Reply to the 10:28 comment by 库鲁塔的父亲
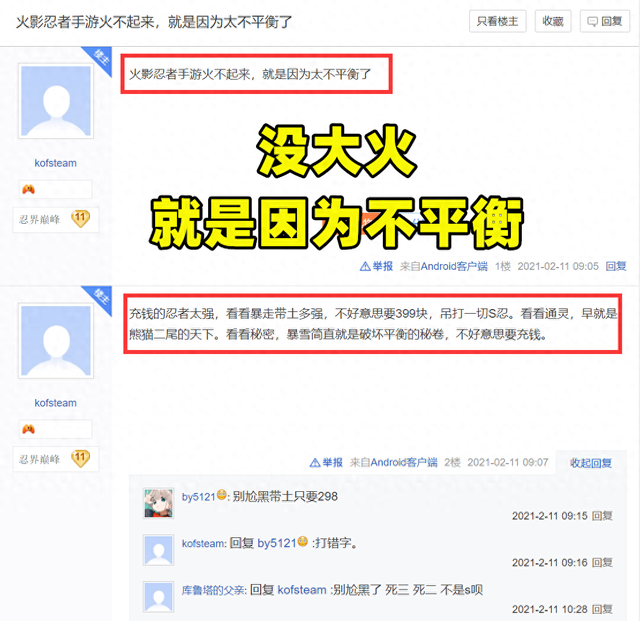 pyautogui.click(x=602, y=609)
